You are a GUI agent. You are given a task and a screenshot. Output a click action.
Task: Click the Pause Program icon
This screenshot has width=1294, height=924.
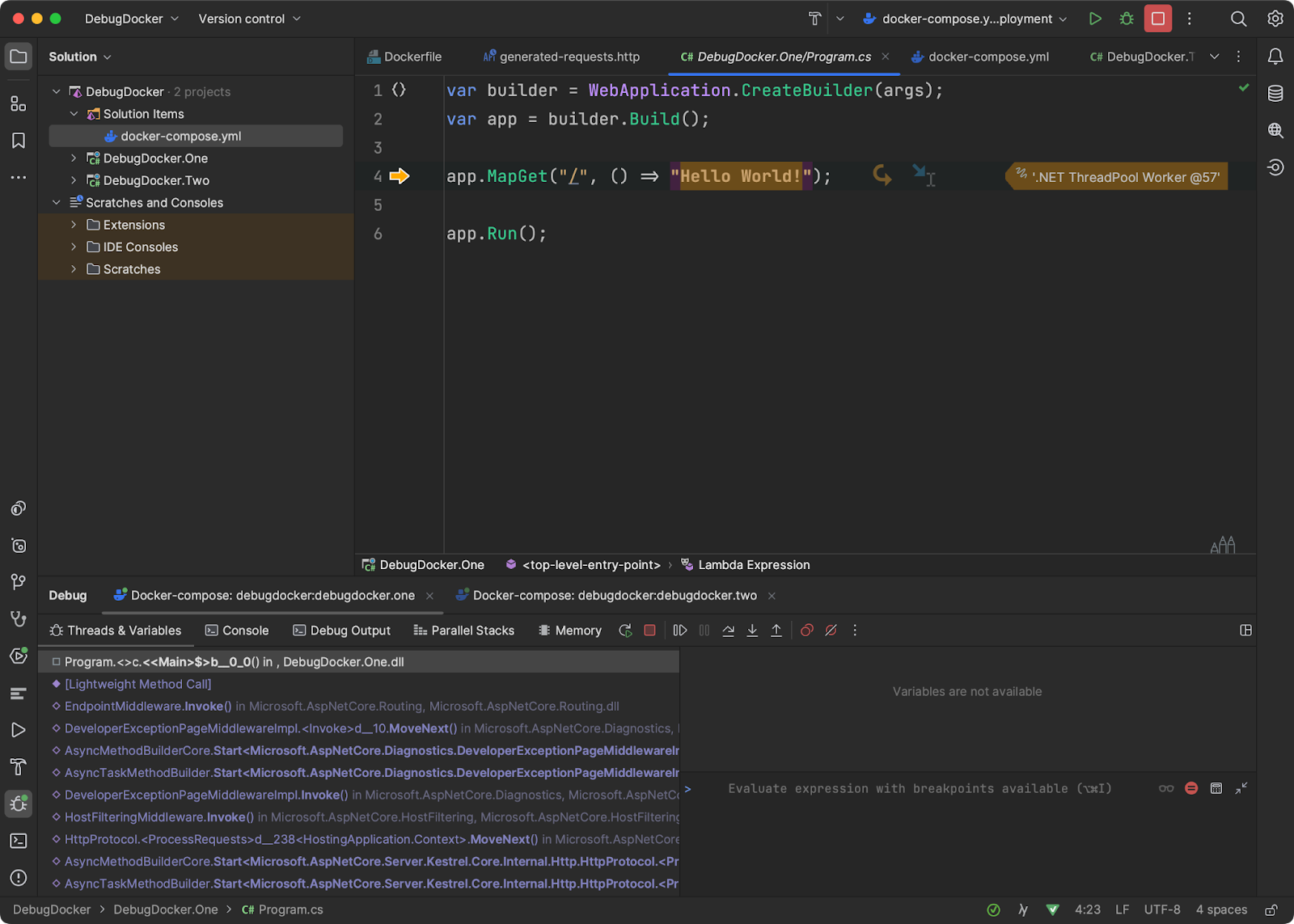coord(704,631)
